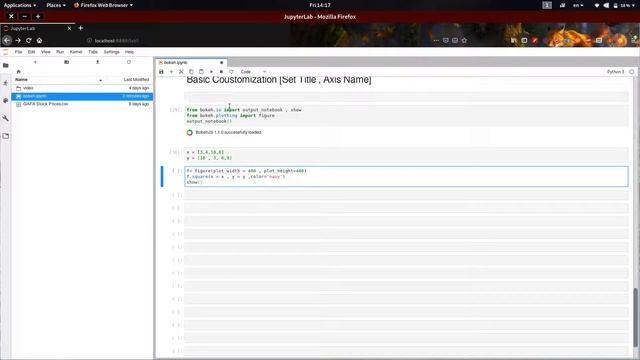Click the JupyterLab logo icon
The image size is (640, 360).
click(6, 52)
